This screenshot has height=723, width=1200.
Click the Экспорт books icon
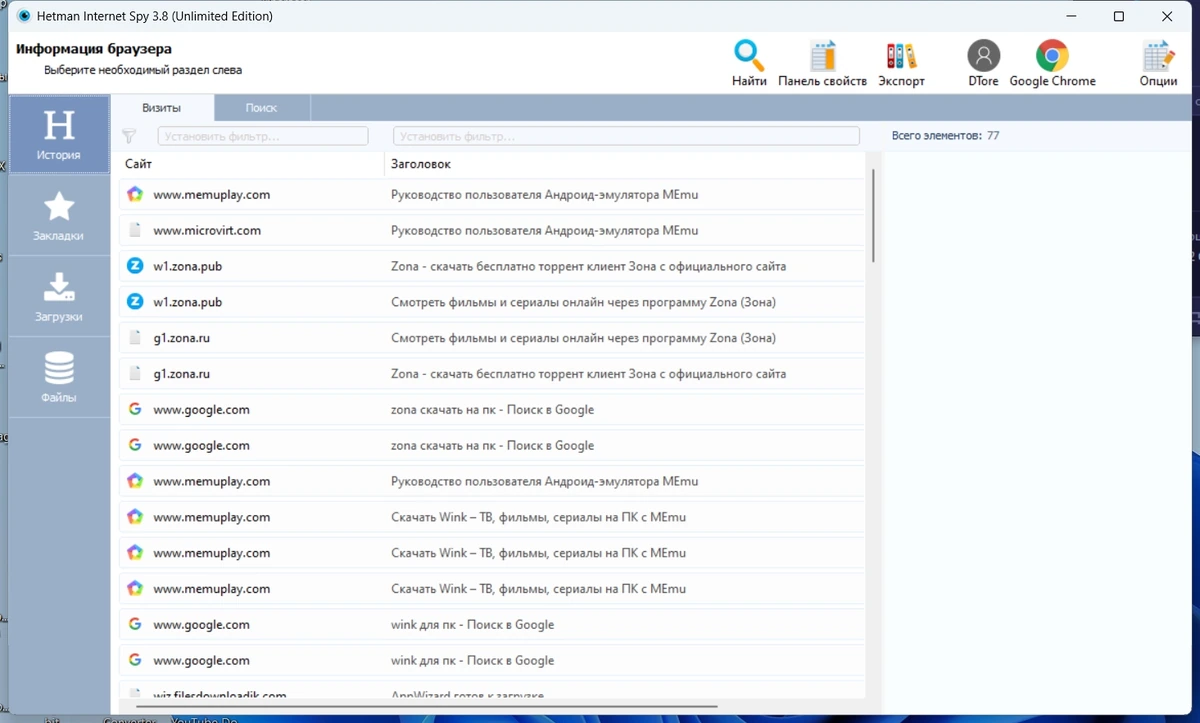[x=901, y=55]
